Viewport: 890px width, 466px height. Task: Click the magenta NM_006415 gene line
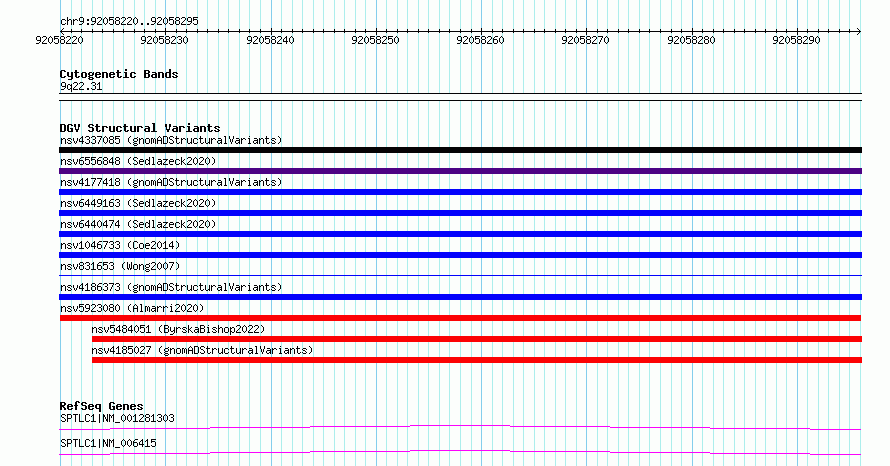[x=460, y=452]
